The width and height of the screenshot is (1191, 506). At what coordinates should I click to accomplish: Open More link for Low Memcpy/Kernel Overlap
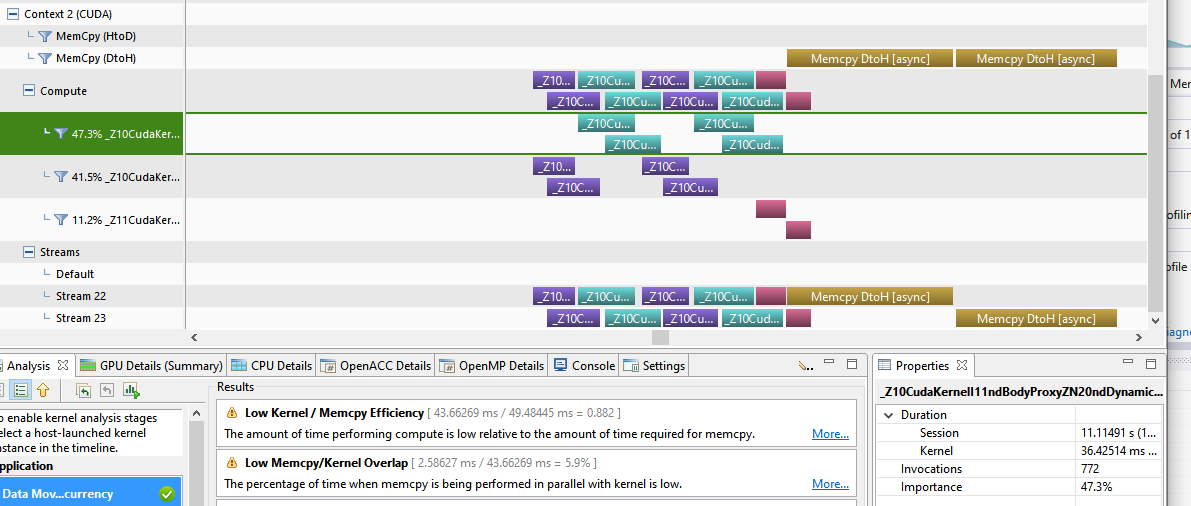tap(830, 484)
